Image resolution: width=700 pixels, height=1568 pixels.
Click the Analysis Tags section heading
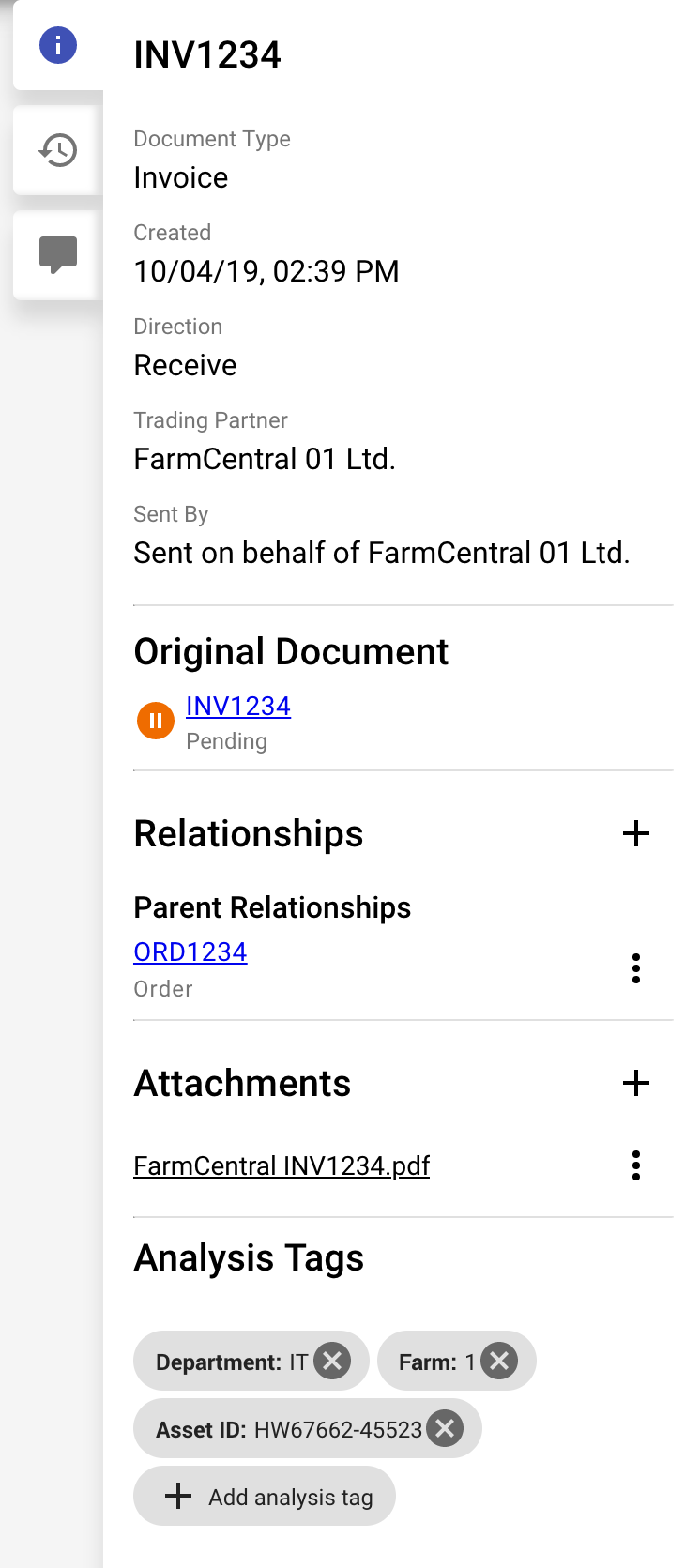[249, 1258]
